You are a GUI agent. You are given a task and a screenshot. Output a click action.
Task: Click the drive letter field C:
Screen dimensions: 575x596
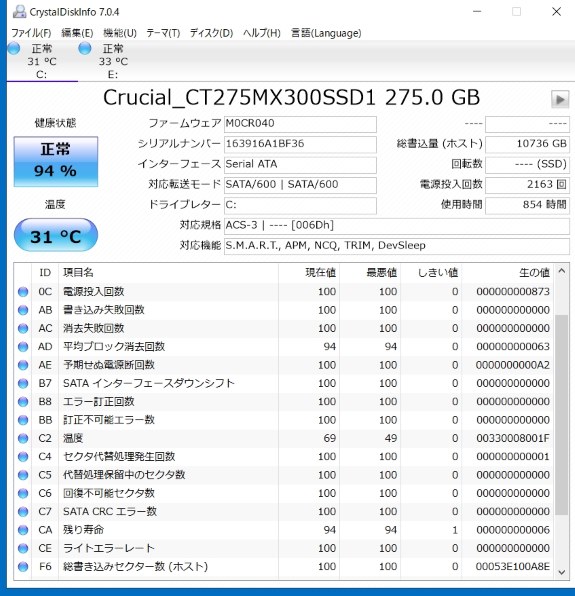[300, 205]
